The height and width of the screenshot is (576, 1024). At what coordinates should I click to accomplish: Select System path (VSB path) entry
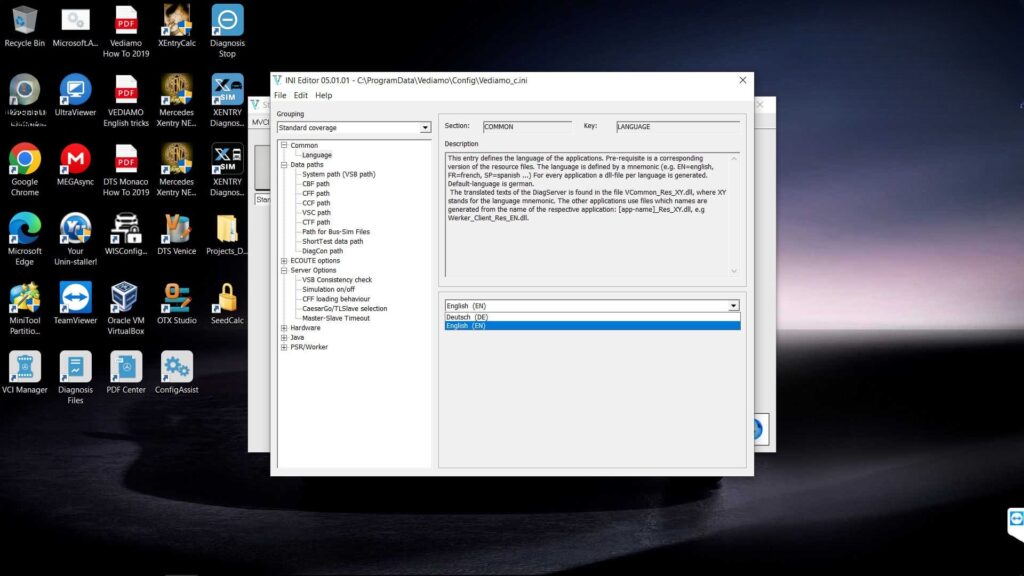click(338, 174)
